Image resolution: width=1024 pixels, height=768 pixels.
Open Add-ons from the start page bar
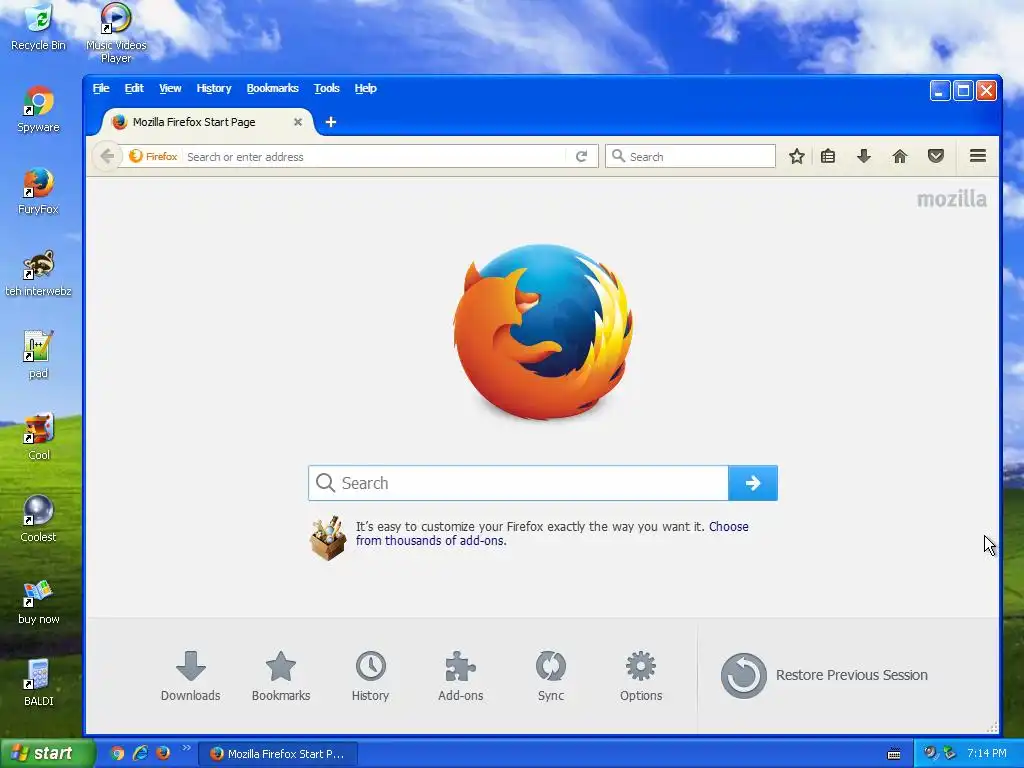pos(460,676)
